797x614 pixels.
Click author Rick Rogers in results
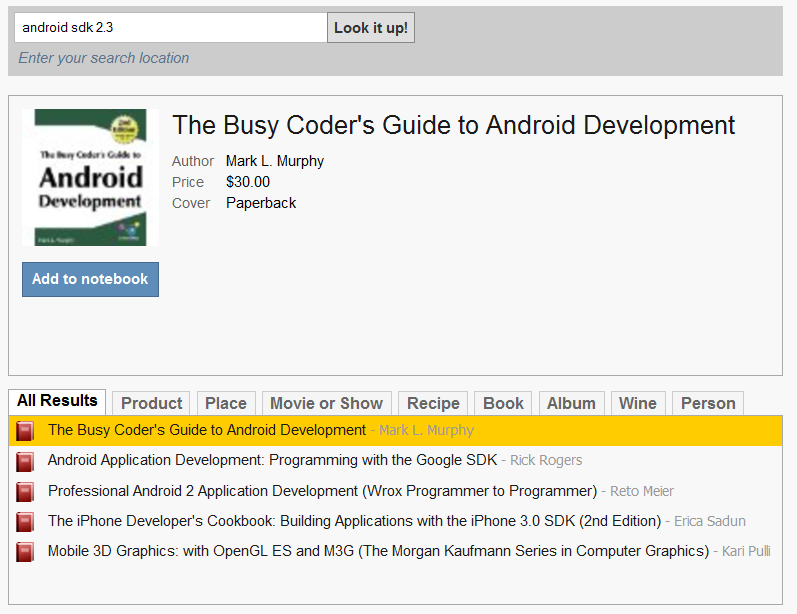click(x=546, y=460)
